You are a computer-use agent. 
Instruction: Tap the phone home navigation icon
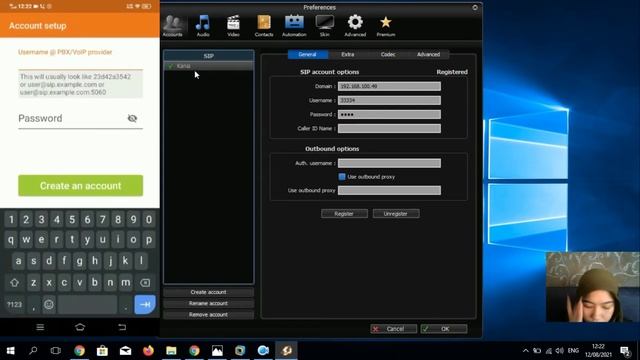(80, 327)
